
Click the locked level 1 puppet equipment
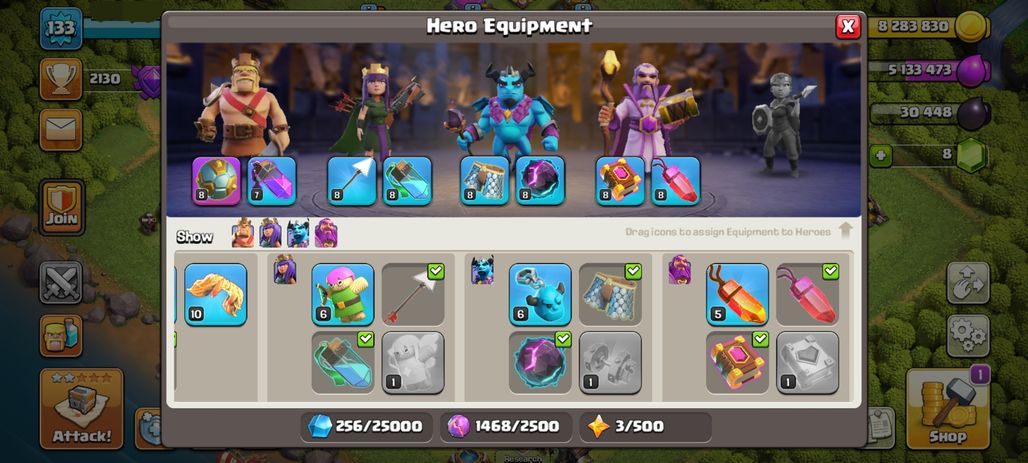click(413, 363)
